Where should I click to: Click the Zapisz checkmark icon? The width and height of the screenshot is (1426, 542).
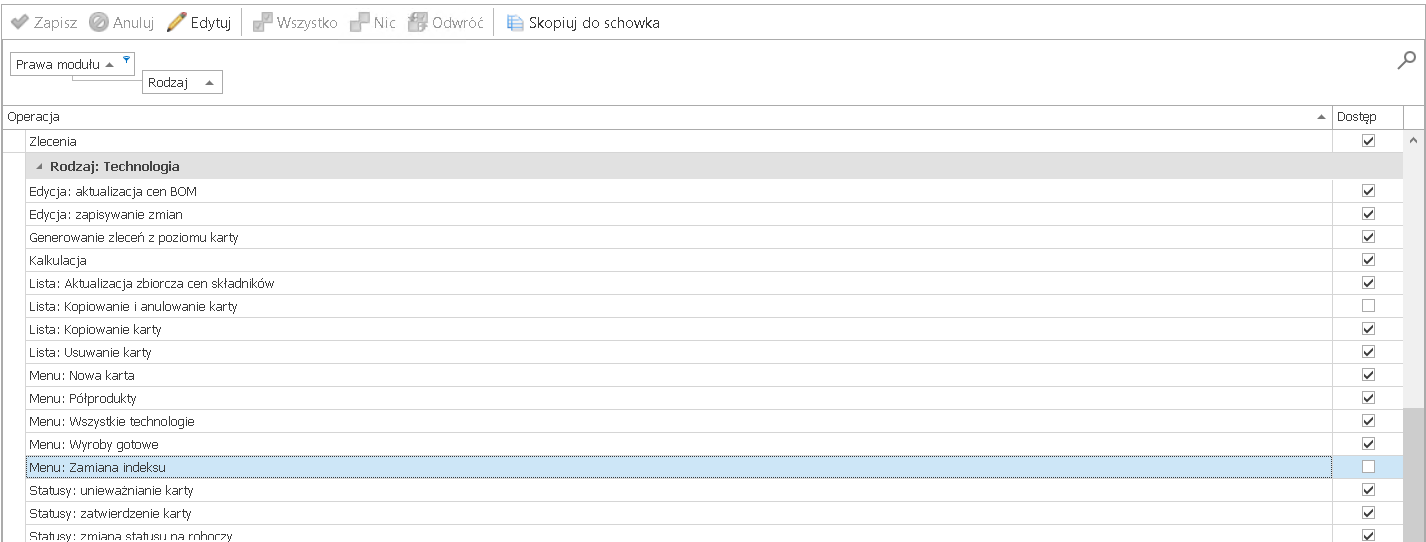20,22
